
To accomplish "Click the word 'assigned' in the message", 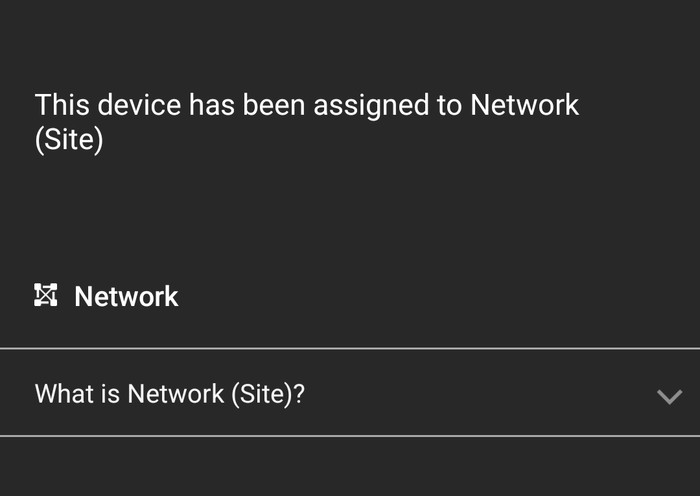I will click(371, 106).
